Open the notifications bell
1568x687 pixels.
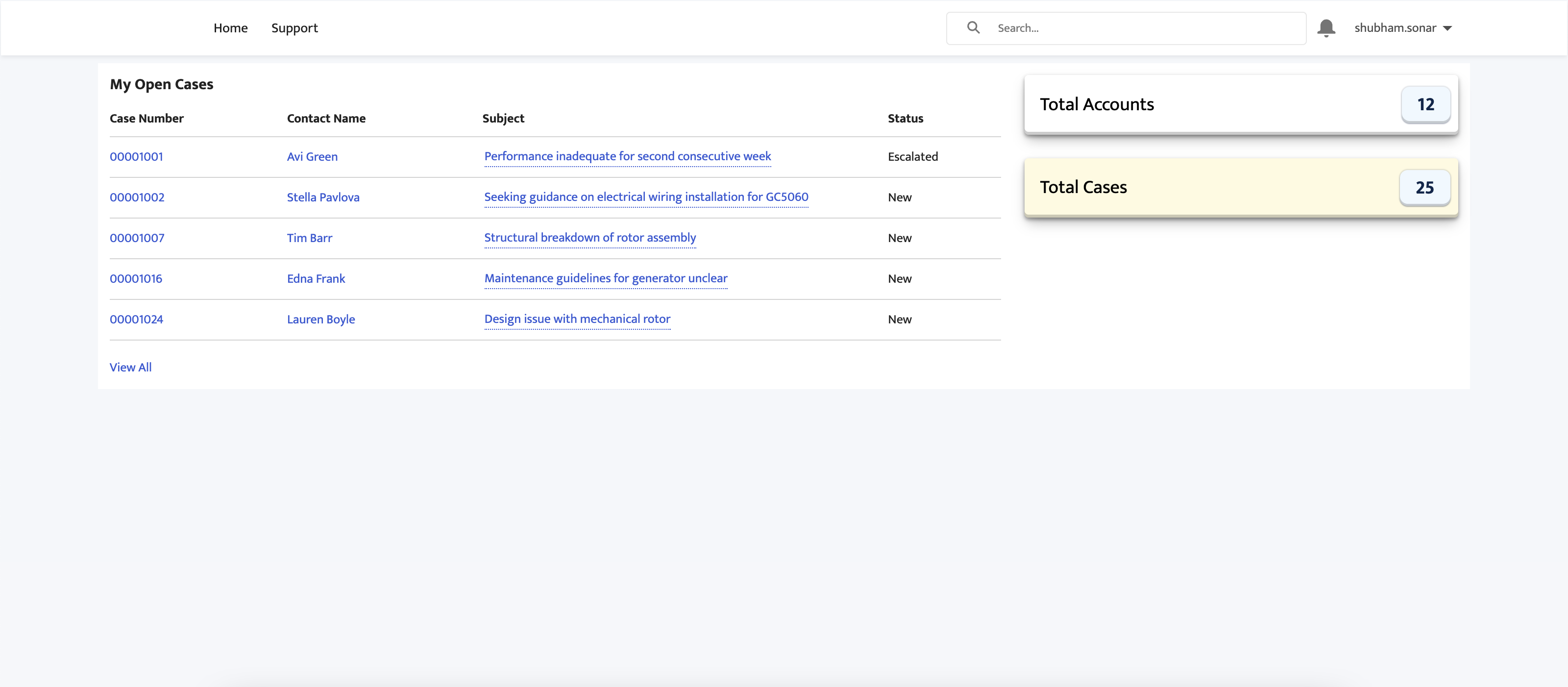click(1326, 28)
